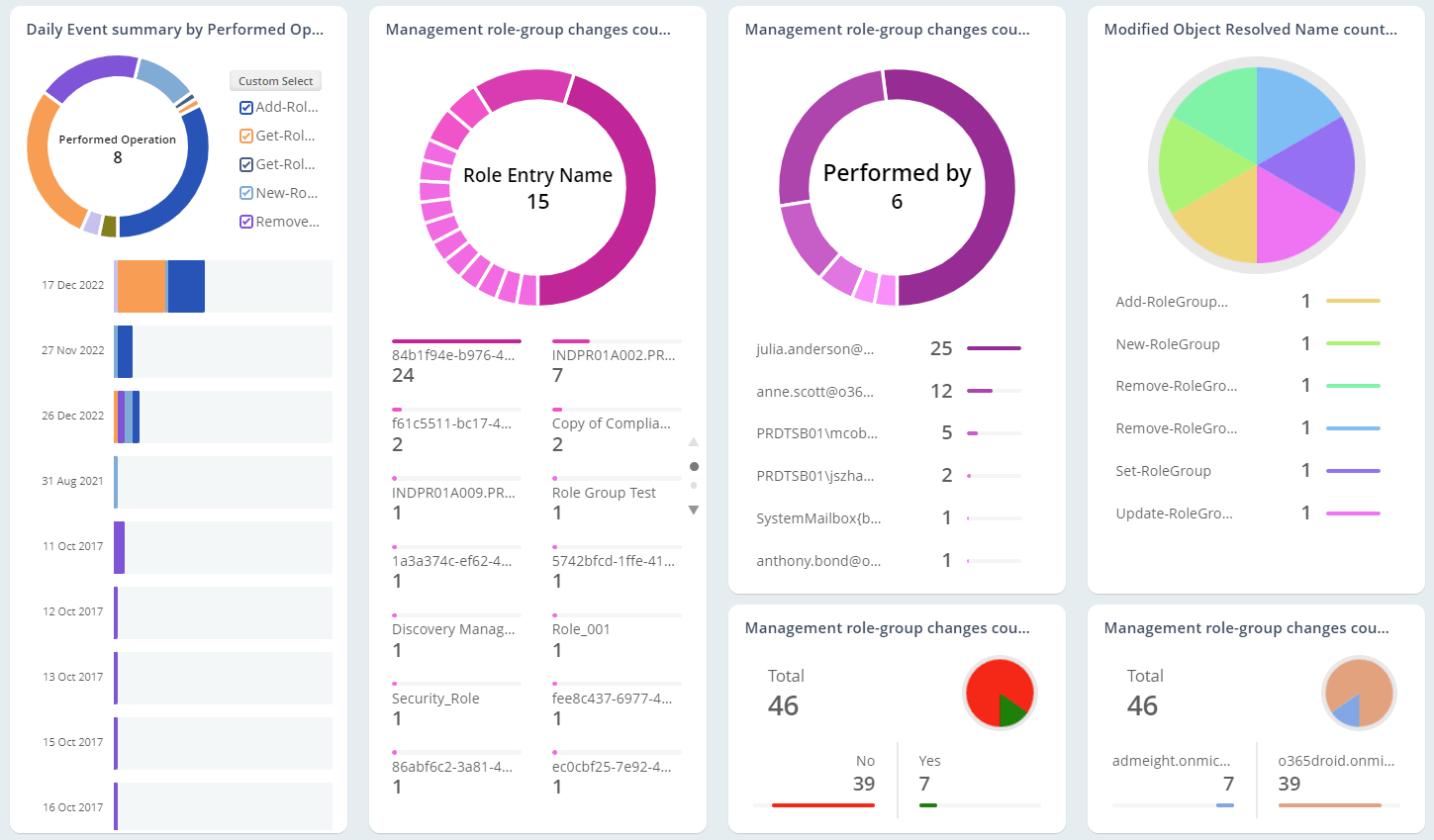This screenshot has width=1434, height=840.
Task: Disable the purple Remove... legend checkbox
Action: (246, 222)
